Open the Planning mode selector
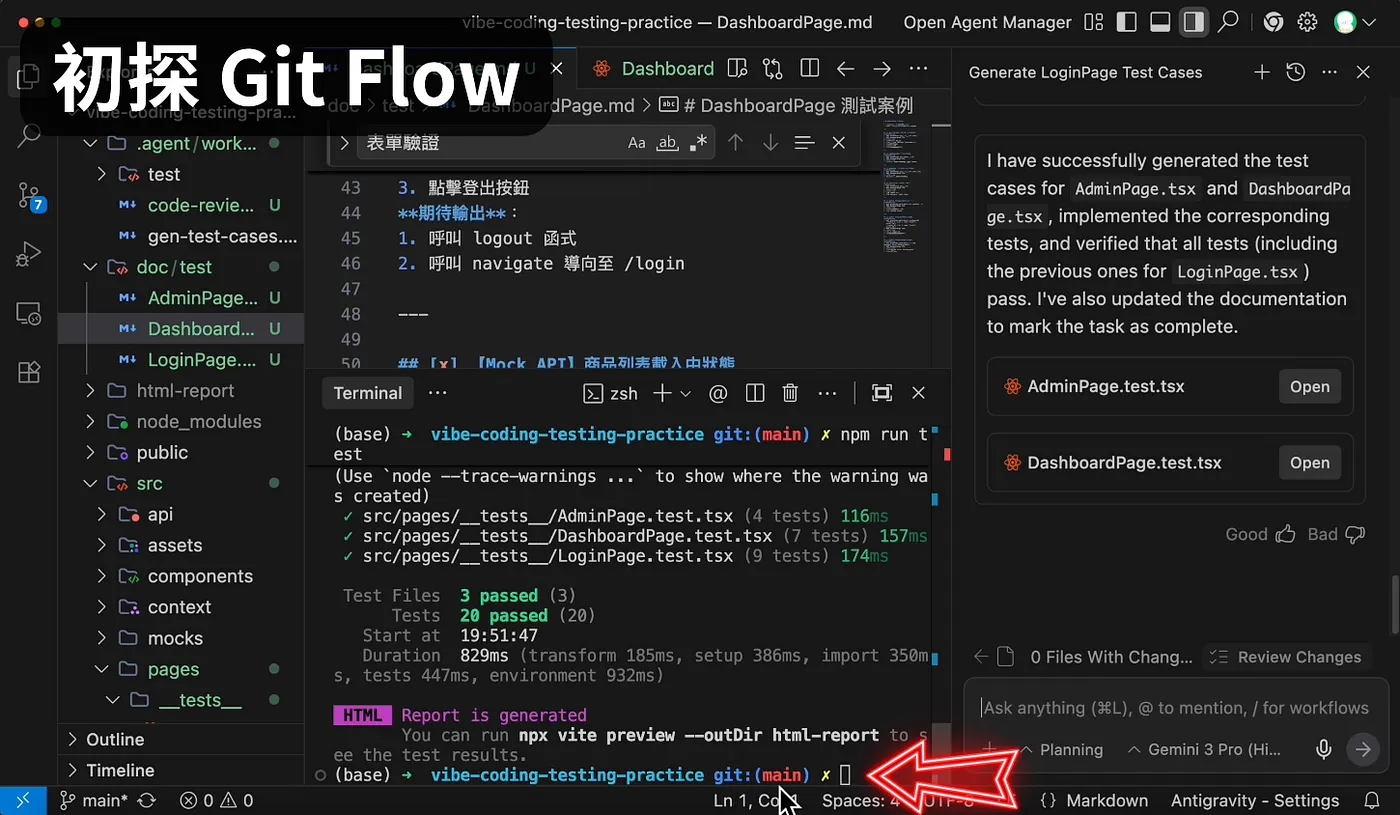Screen dimensions: 1400x815 [1061, 749]
